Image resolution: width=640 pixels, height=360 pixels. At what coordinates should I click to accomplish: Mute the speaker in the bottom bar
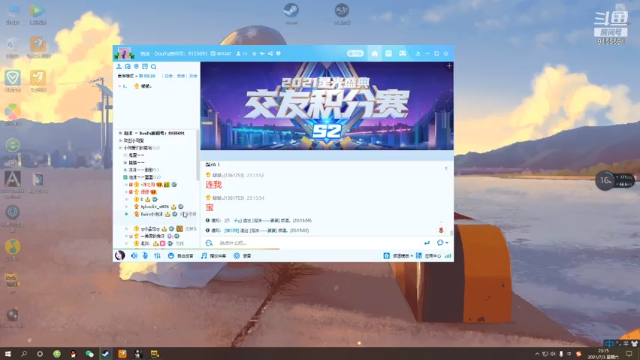(134, 256)
